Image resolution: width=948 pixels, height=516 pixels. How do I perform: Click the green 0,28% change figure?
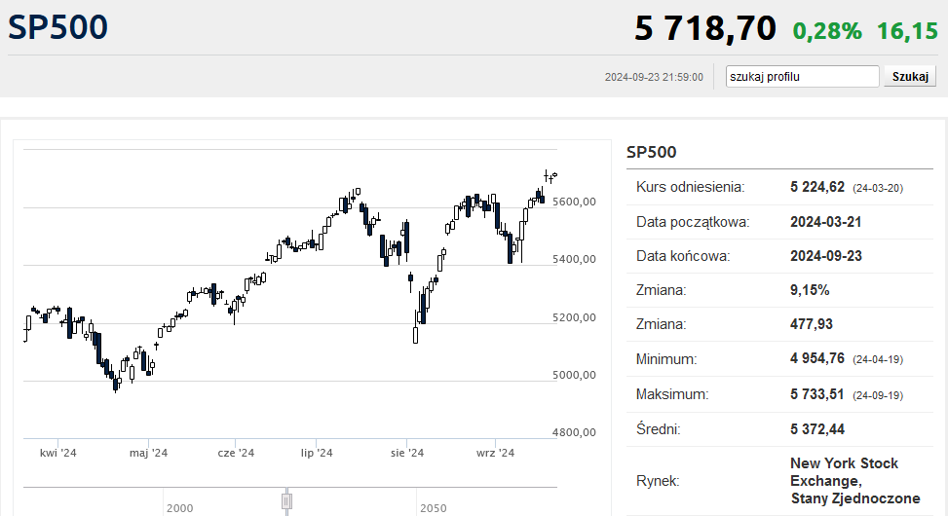[x=827, y=31]
